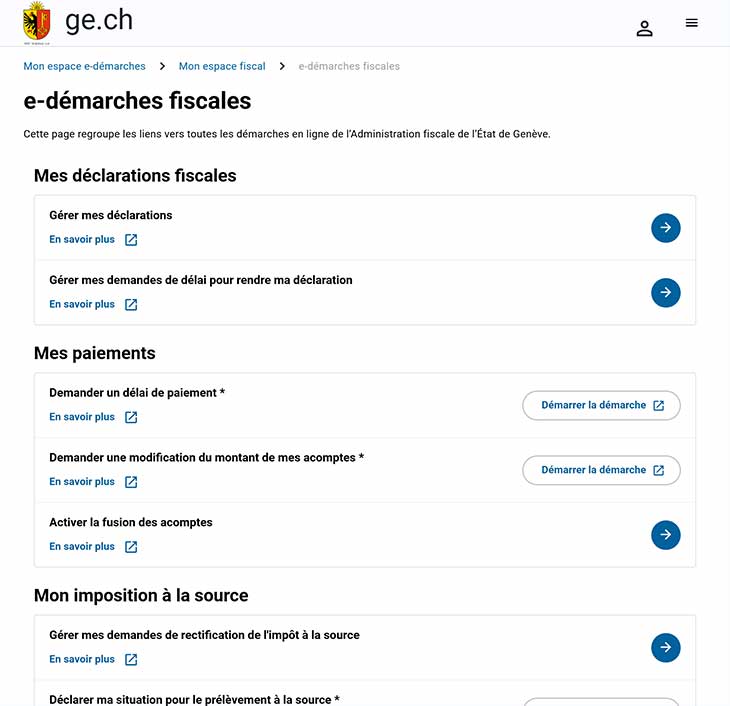Open arrow button for demandes de délai déclaration

(x=665, y=292)
